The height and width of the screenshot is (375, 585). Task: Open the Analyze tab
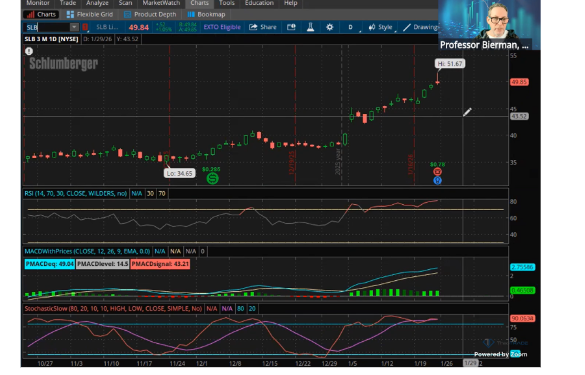click(97, 3)
